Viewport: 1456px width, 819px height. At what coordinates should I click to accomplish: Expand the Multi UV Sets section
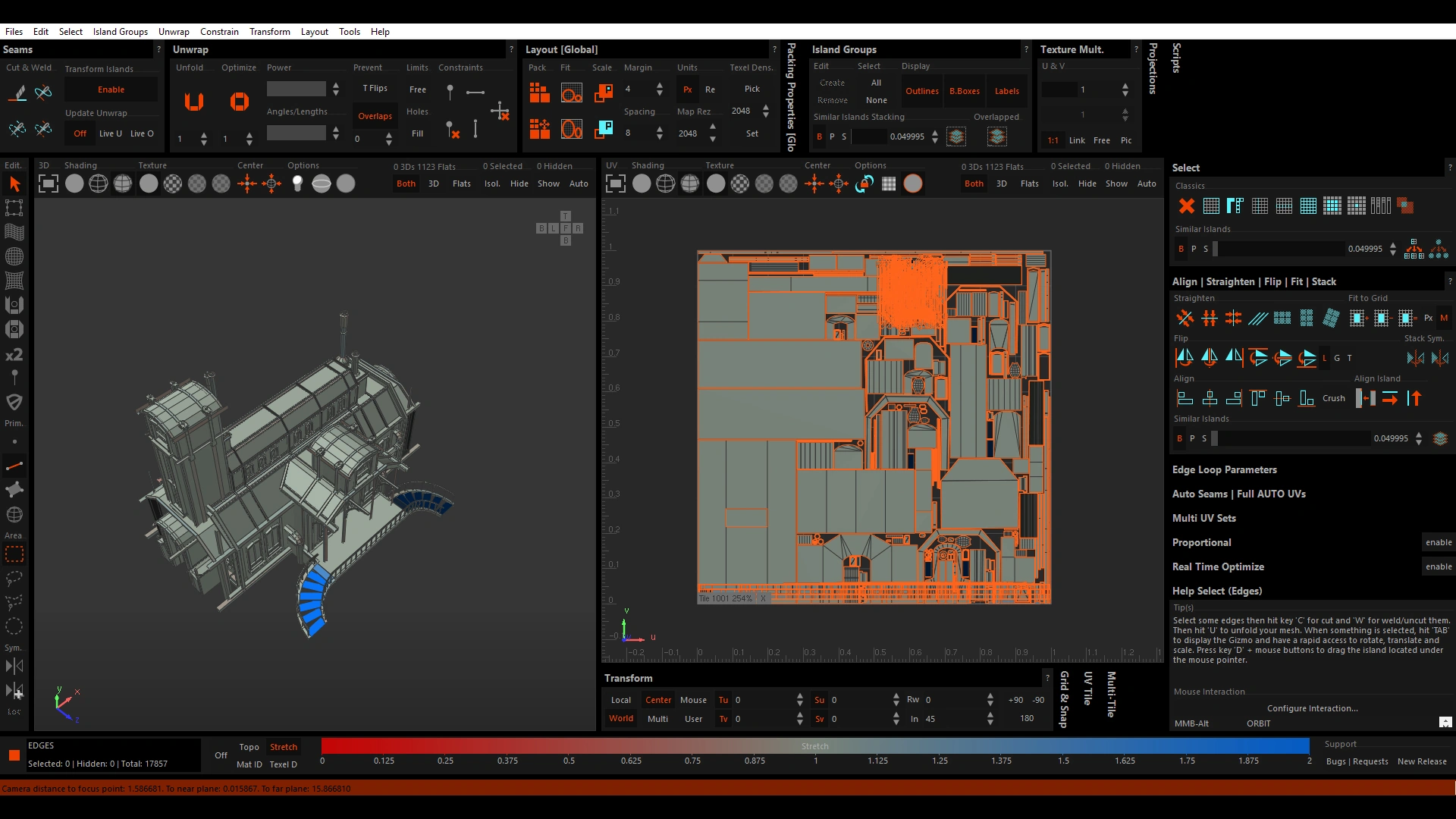click(x=1203, y=518)
